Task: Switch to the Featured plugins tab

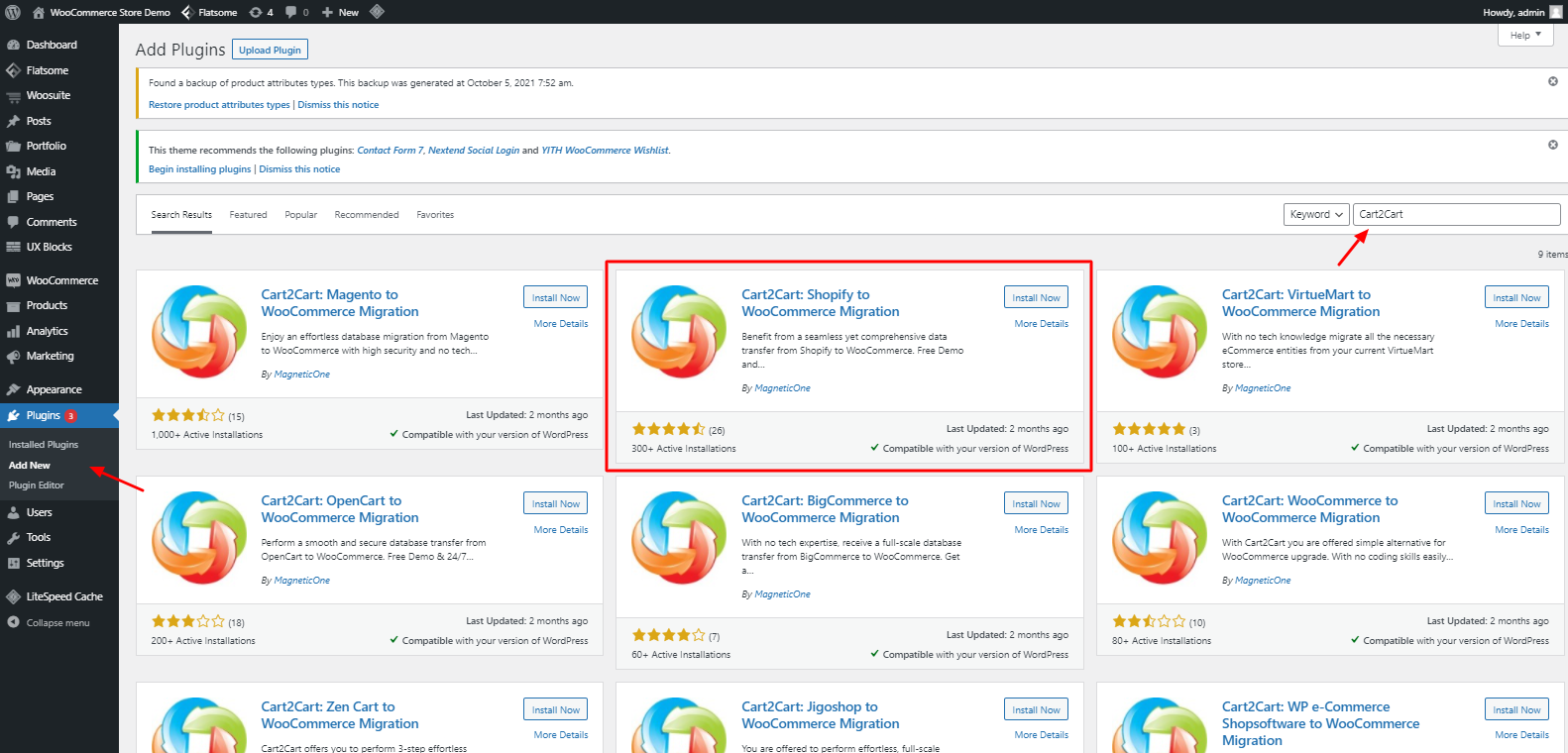Action: (x=248, y=215)
